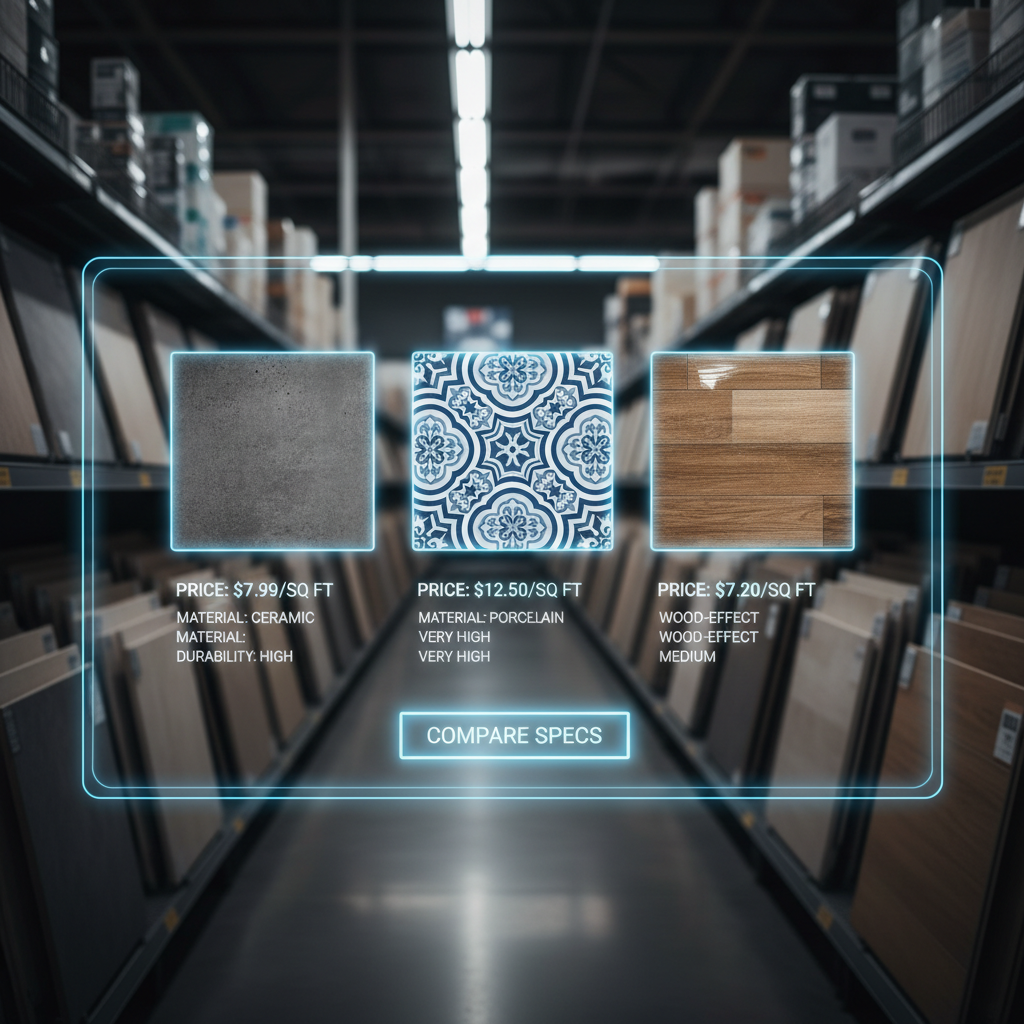Click the upper Very High line under Porcelain
Image resolution: width=1024 pixels, height=1024 pixels.
pyautogui.click(x=454, y=637)
